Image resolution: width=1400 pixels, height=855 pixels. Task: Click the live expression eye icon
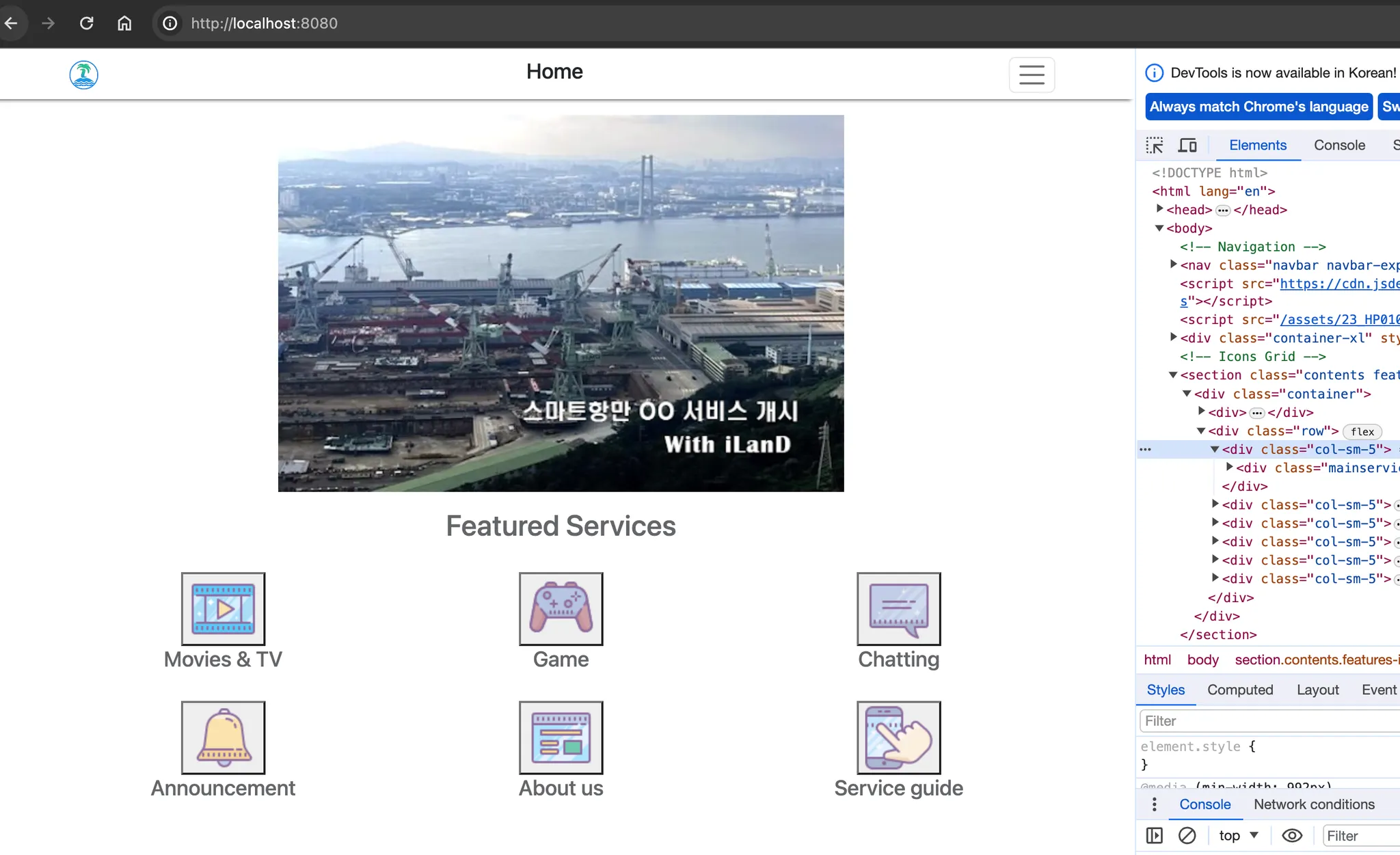[x=1291, y=836]
